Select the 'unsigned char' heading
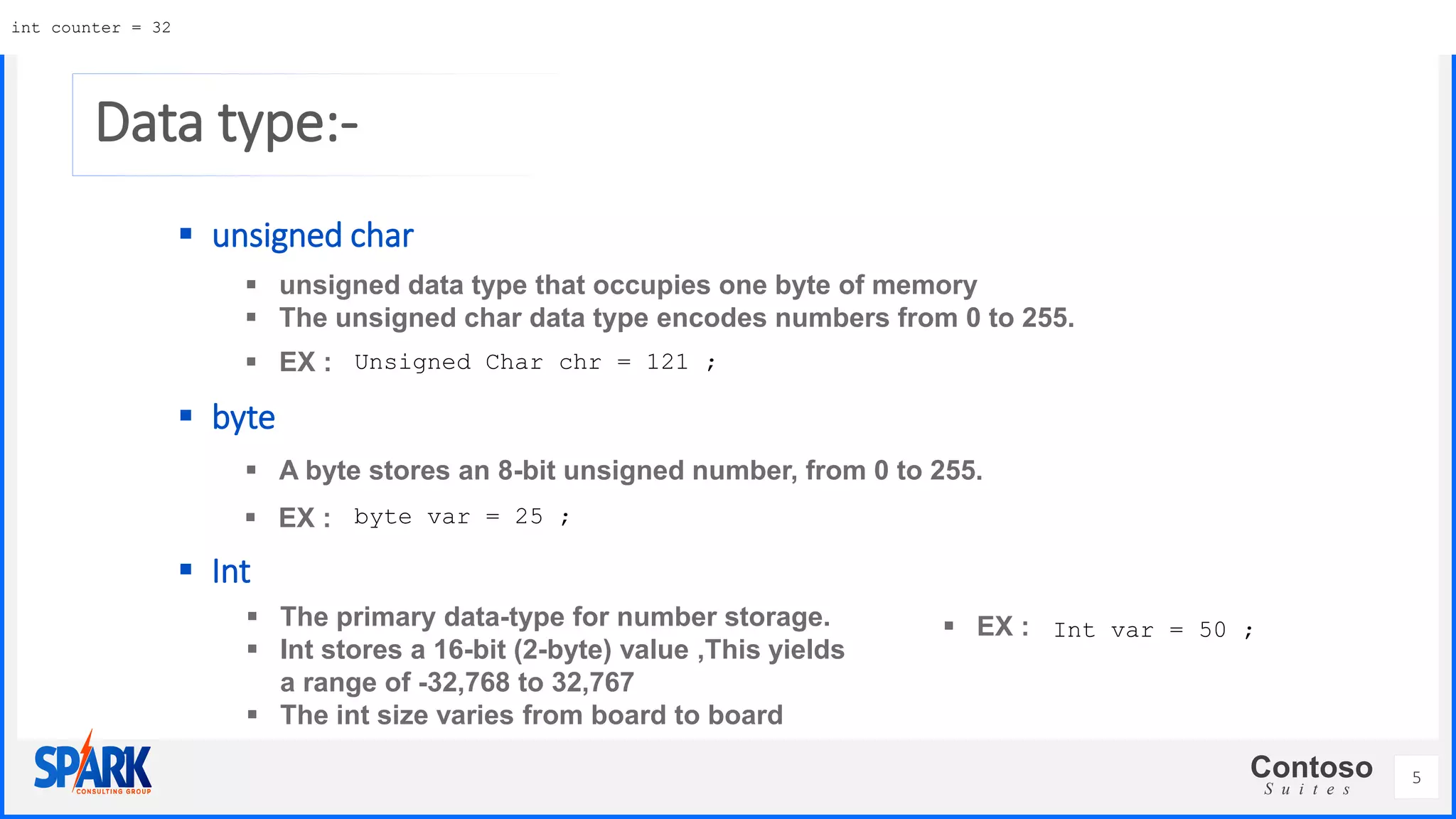1456x819 pixels. (313, 235)
